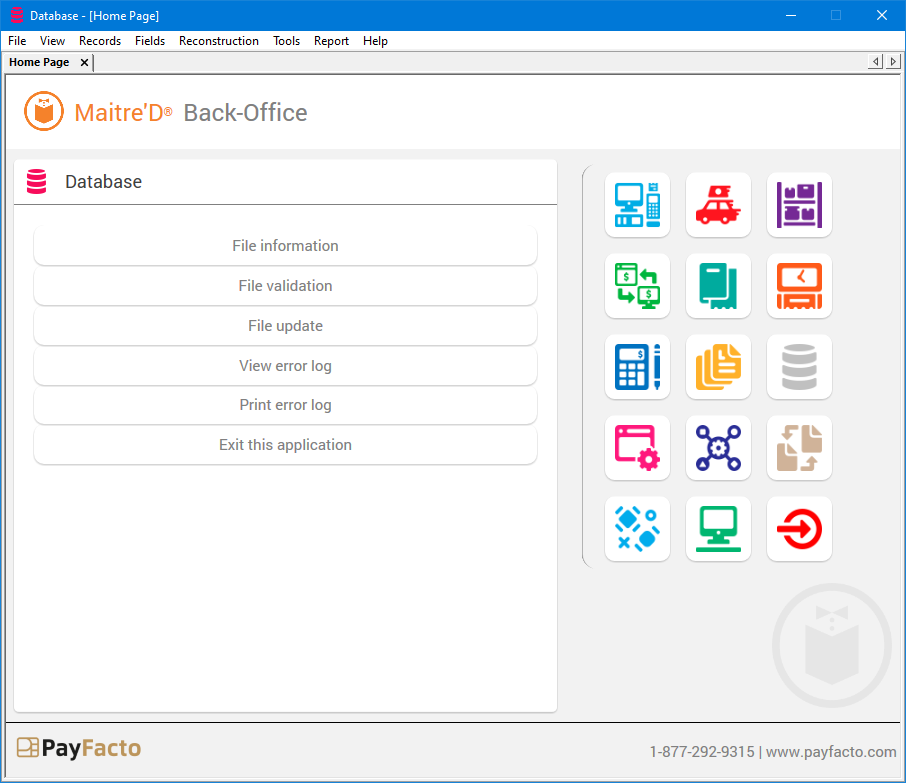Select the grey Database module icon
Screen dimensions: 906x783
pyautogui.click(x=799, y=367)
